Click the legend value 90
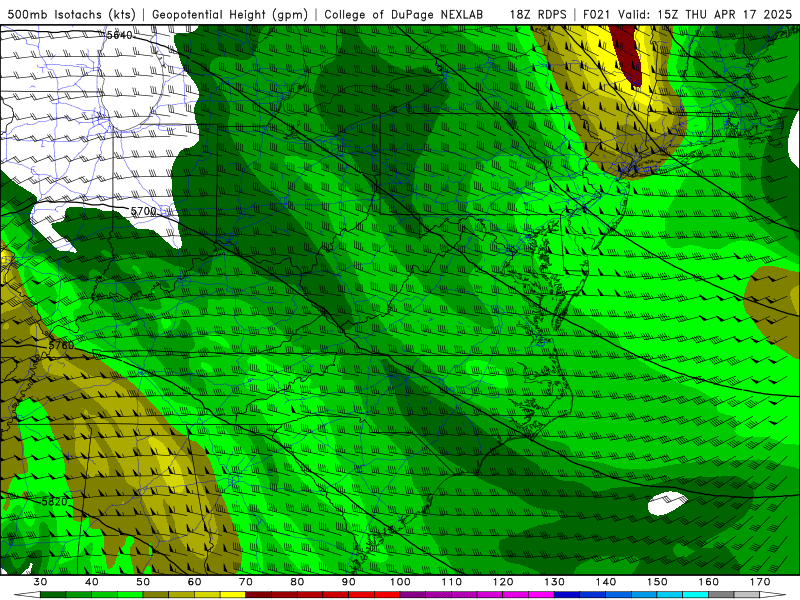Image resolution: width=800 pixels, height=600 pixels. [x=348, y=582]
